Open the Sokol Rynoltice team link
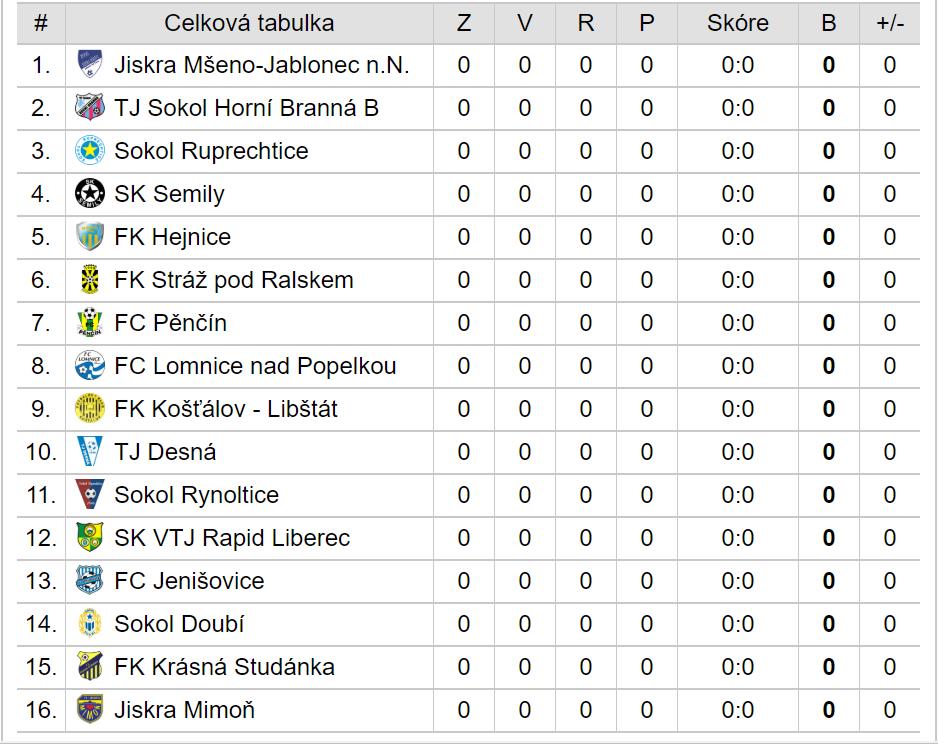938x744 pixels. (196, 495)
